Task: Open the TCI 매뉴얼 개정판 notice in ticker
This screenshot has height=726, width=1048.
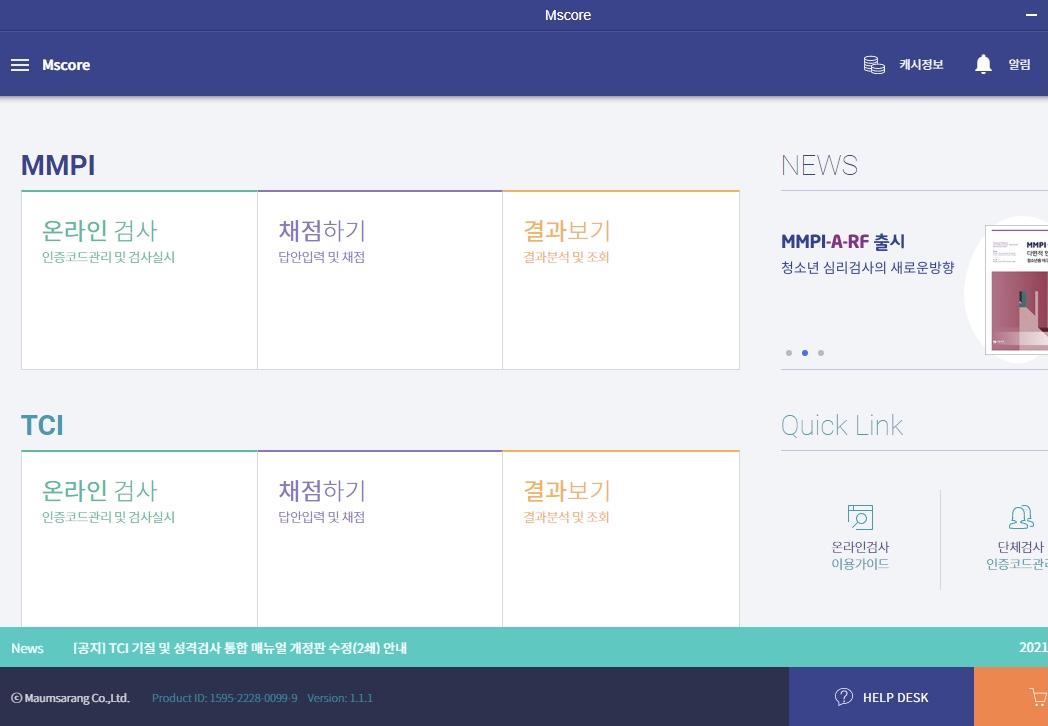Action: 240,648
